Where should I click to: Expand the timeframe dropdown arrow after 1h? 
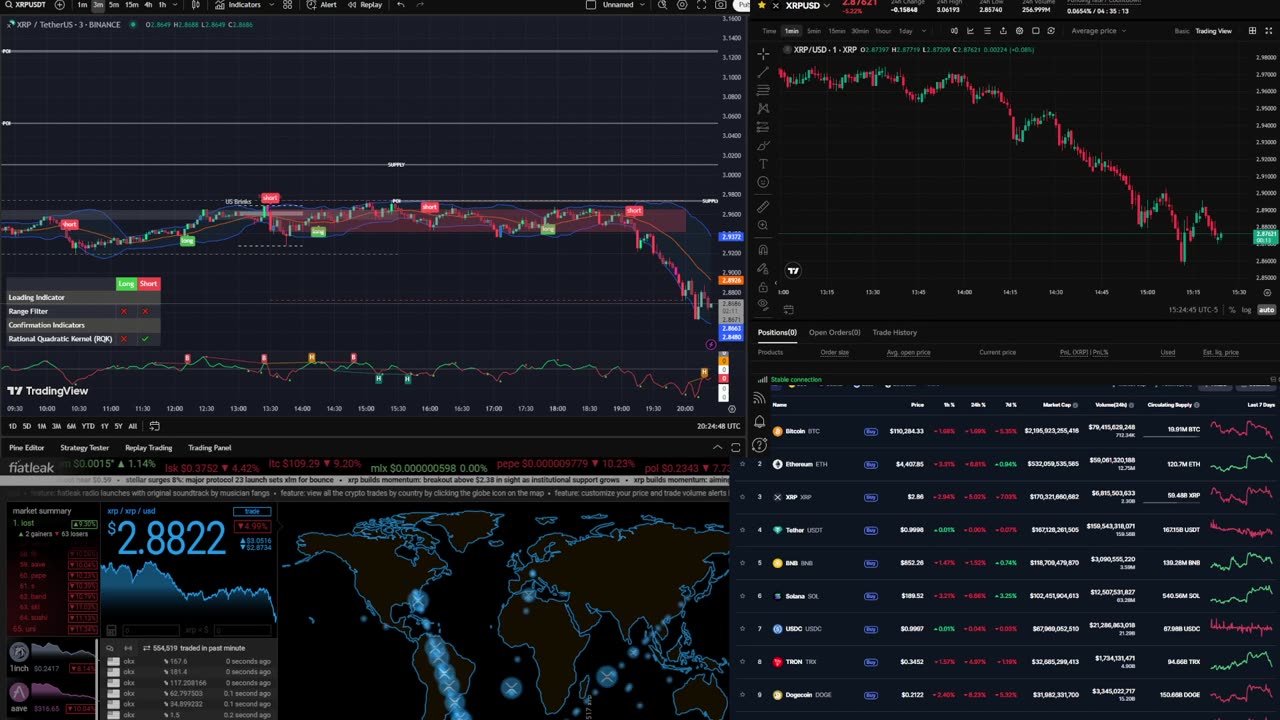click(177, 5)
